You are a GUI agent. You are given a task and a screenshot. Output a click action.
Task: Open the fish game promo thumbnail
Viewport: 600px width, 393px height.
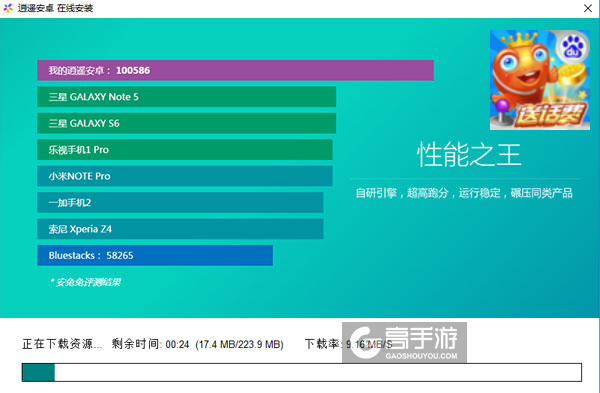(x=540, y=80)
